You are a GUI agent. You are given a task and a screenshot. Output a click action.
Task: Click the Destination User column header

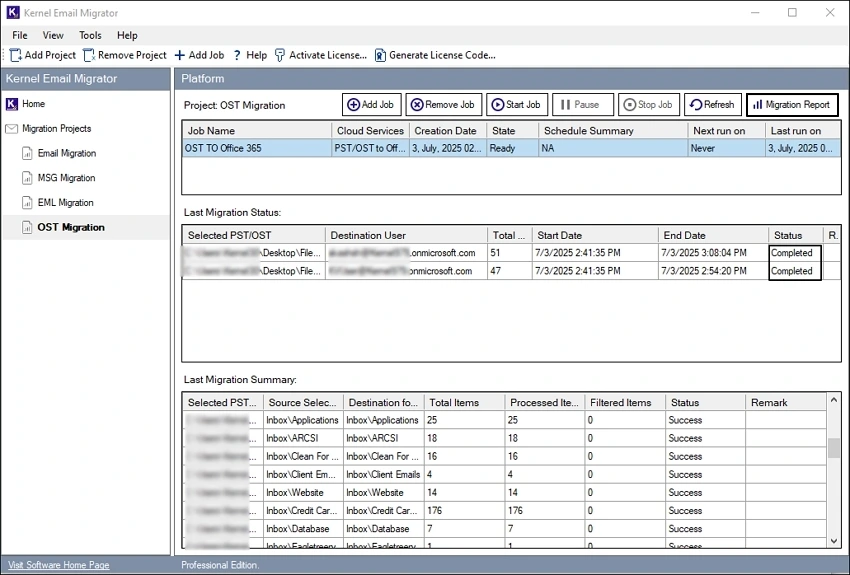406,235
